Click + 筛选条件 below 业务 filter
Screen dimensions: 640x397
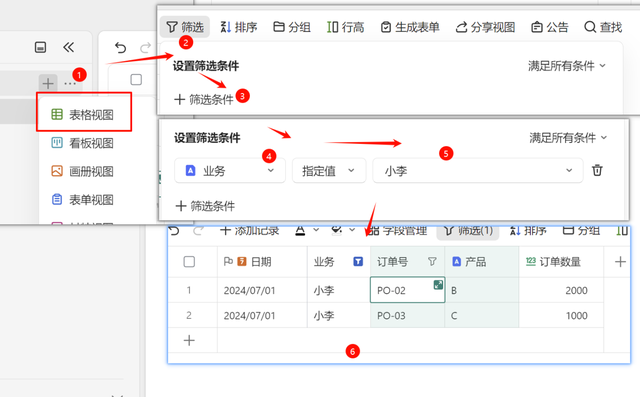tap(205, 206)
